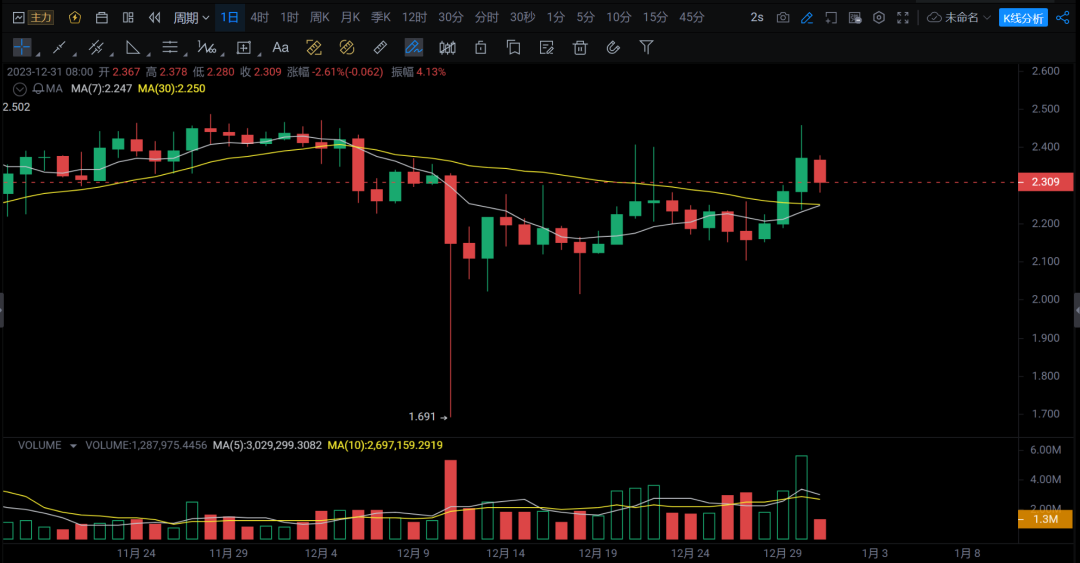The height and width of the screenshot is (563, 1080).
Task: Select the trend line drawing tool
Action: click(59, 47)
